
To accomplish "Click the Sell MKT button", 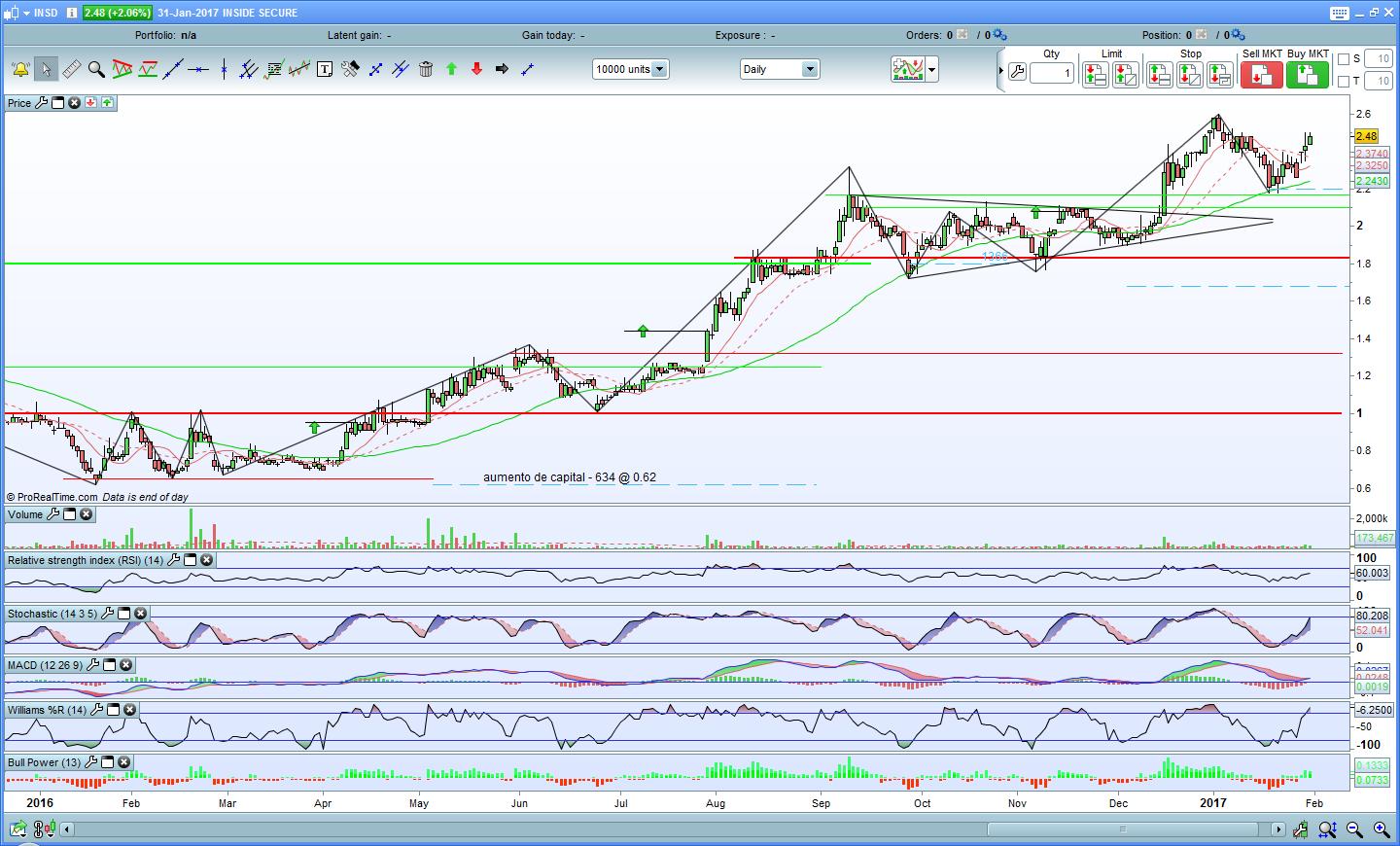I will coord(1261,74).
